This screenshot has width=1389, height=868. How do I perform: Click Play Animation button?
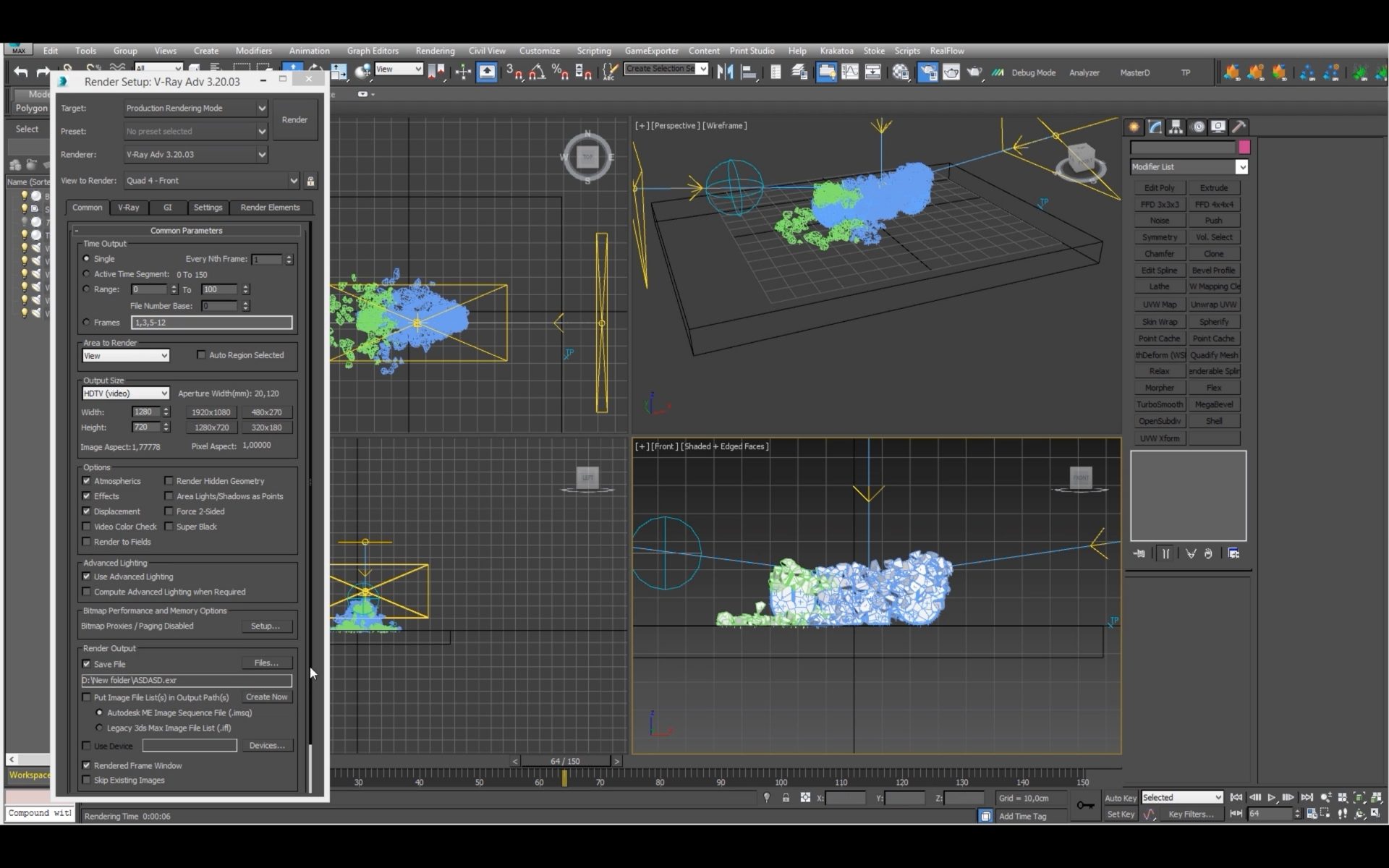pos(1272,797)
